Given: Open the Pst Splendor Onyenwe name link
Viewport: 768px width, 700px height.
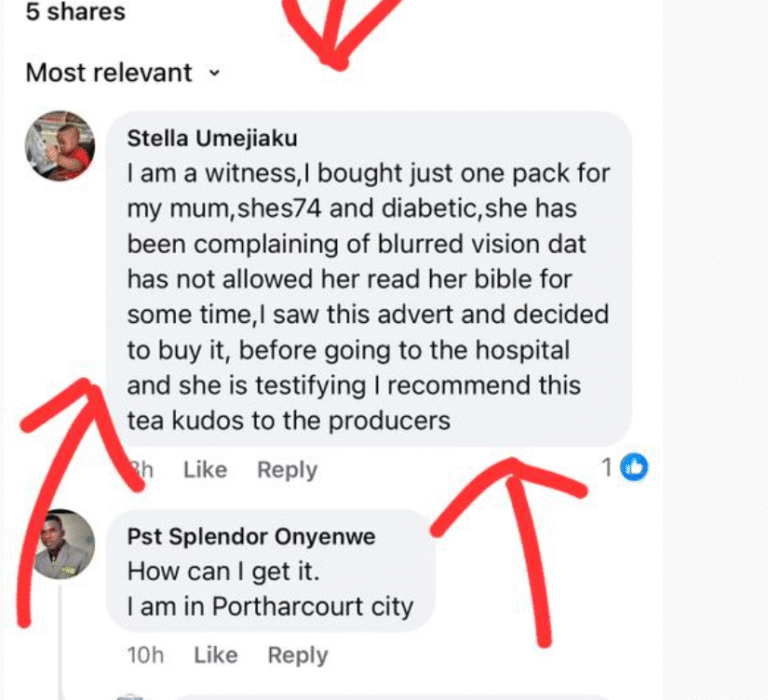Looking at the screenshot, I should 251,537.
